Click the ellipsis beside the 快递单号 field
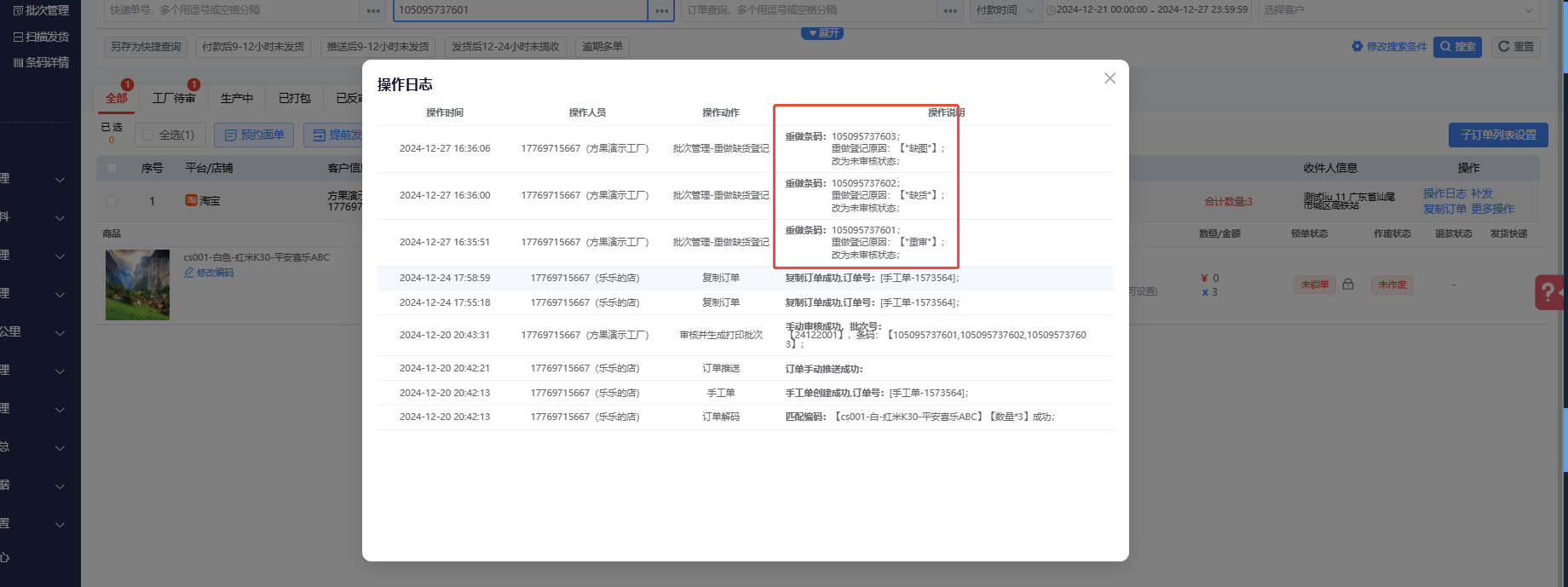 pos(373,10)
